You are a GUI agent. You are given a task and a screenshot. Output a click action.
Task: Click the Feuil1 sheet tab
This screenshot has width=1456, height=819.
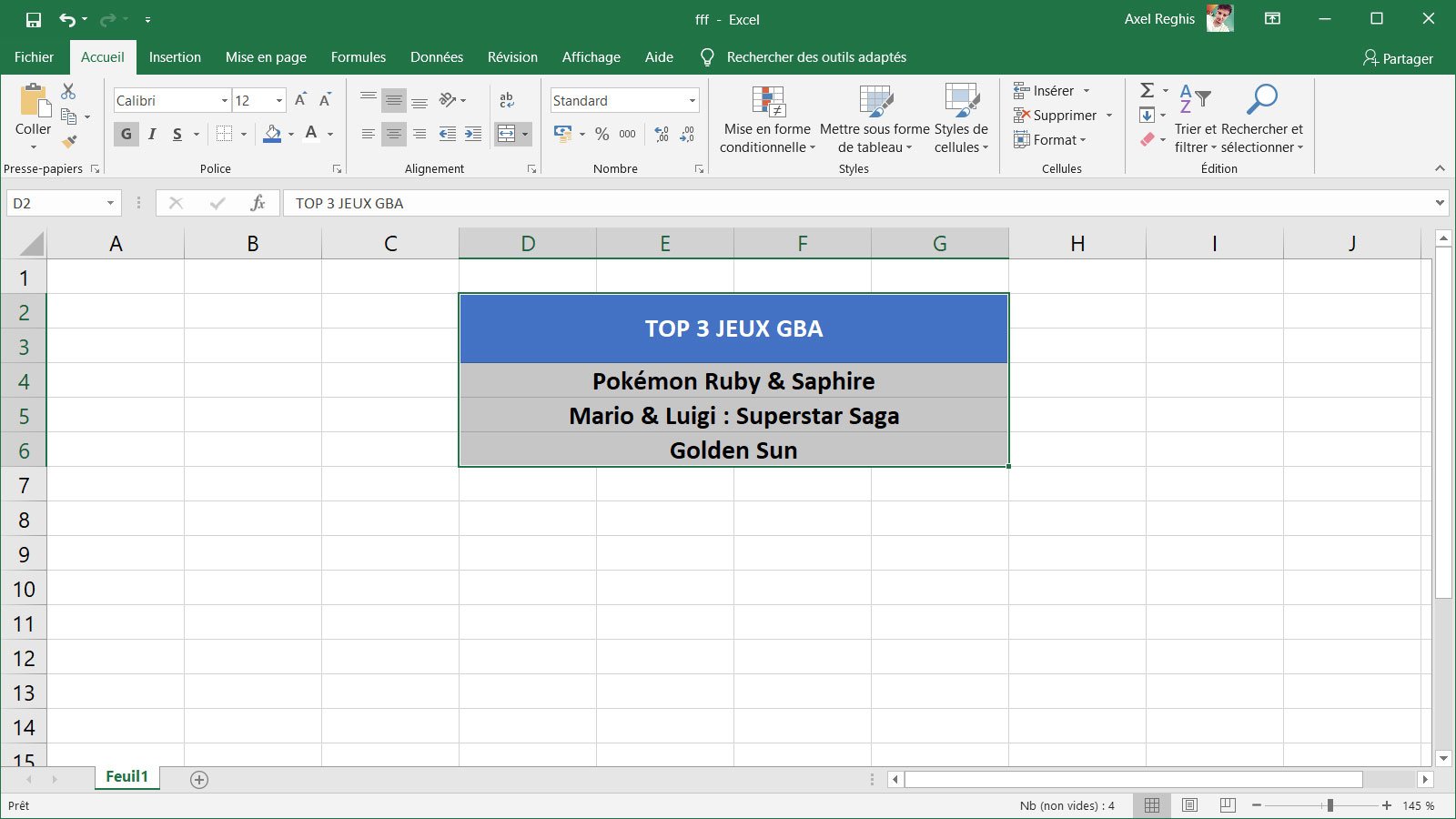point(126,776)
